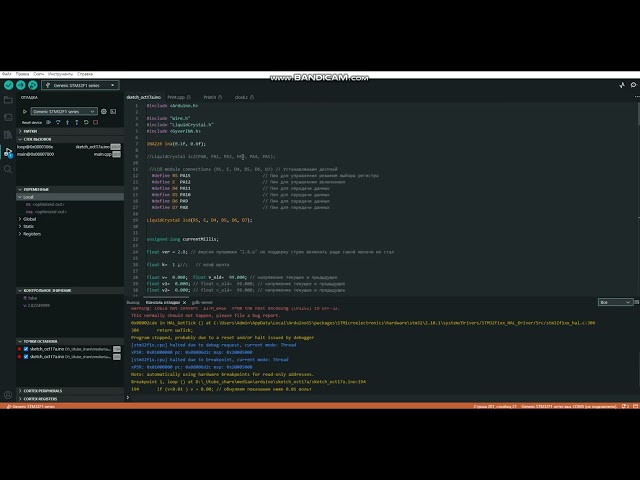Open the Boards Manager sidebar icon
The height and width of the screenshot is (480, 640).
click(x=8, y=117)
